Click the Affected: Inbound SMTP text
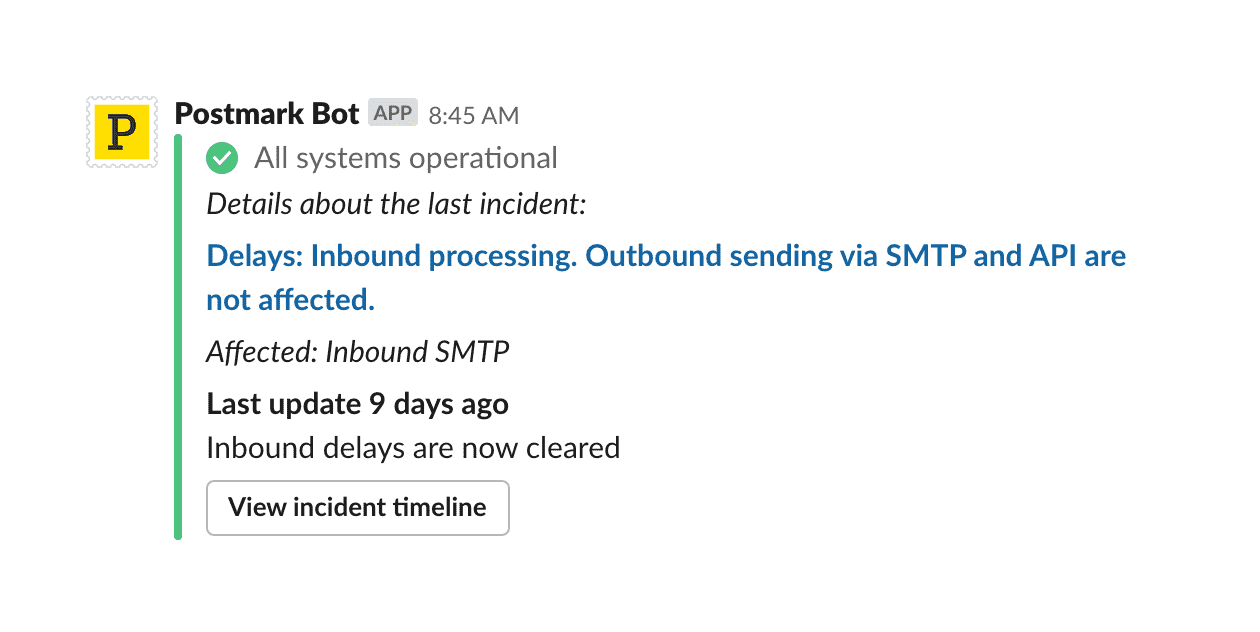The height and width of the screenshot is (632, 1260). coord(357,352)
